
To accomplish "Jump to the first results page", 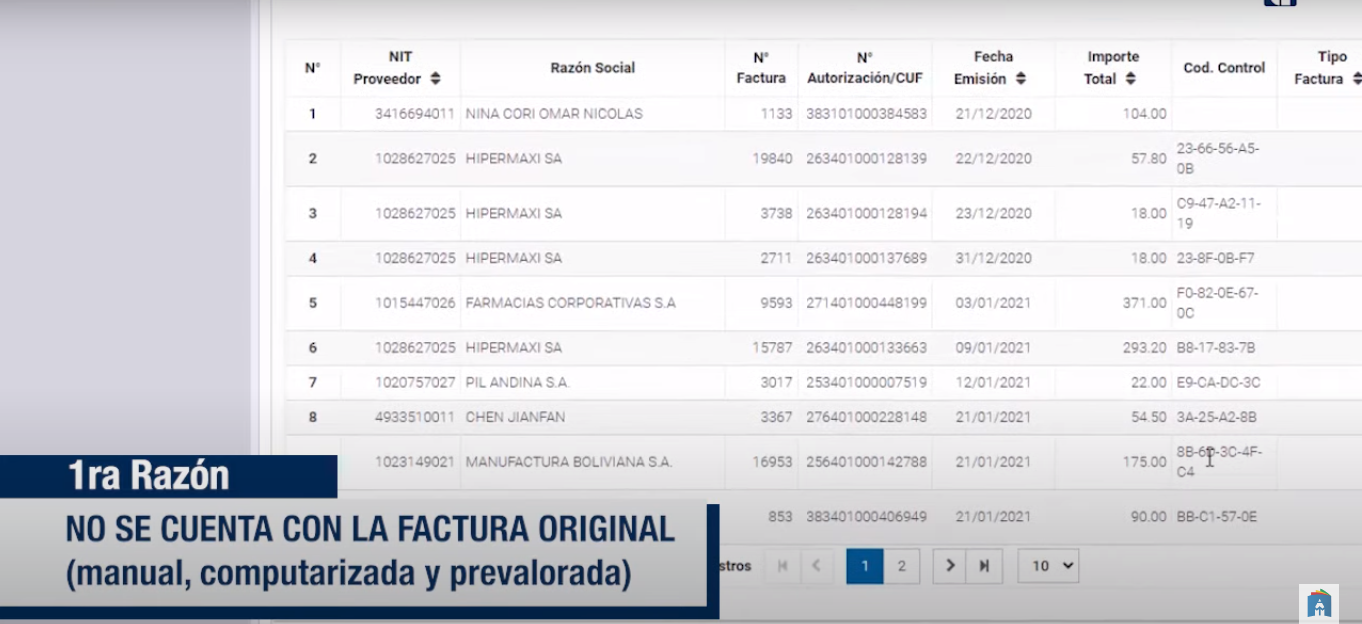I will (x=783, y=566).
